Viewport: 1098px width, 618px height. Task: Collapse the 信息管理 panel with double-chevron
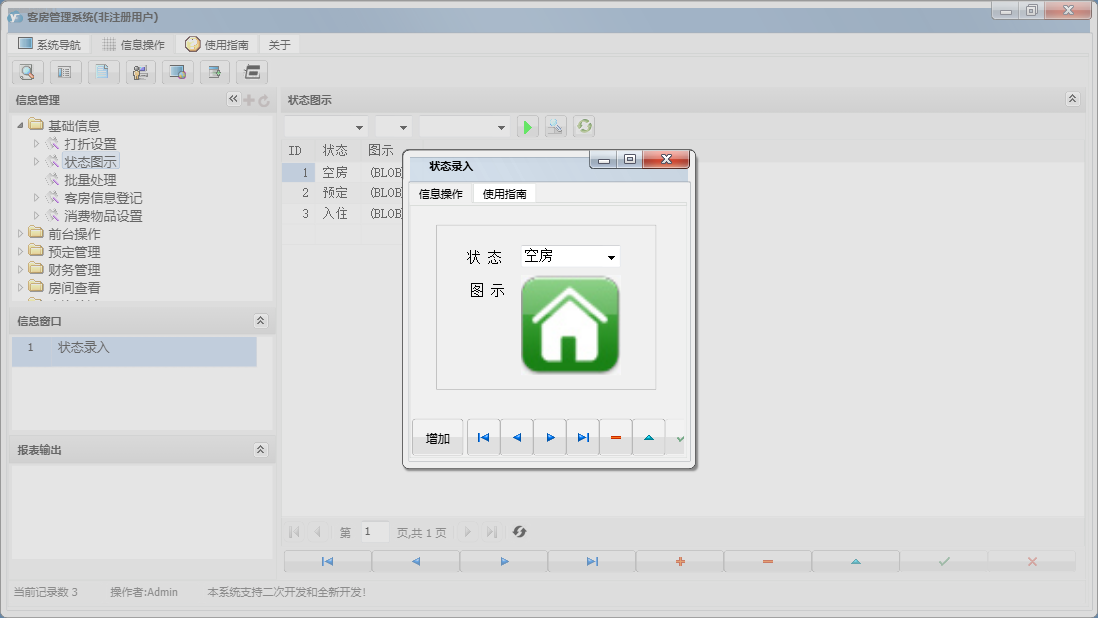(x=233, y=99)
